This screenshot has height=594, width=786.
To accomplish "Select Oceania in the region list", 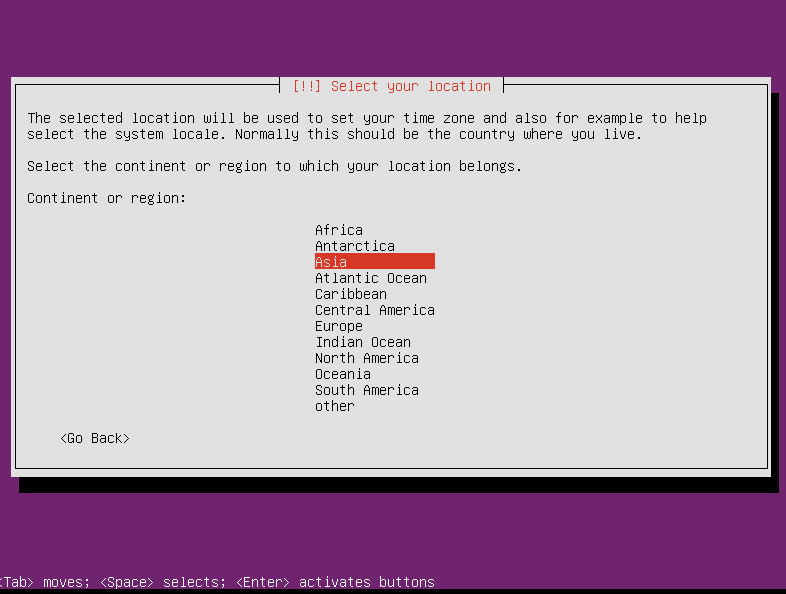I will [343, 374].
